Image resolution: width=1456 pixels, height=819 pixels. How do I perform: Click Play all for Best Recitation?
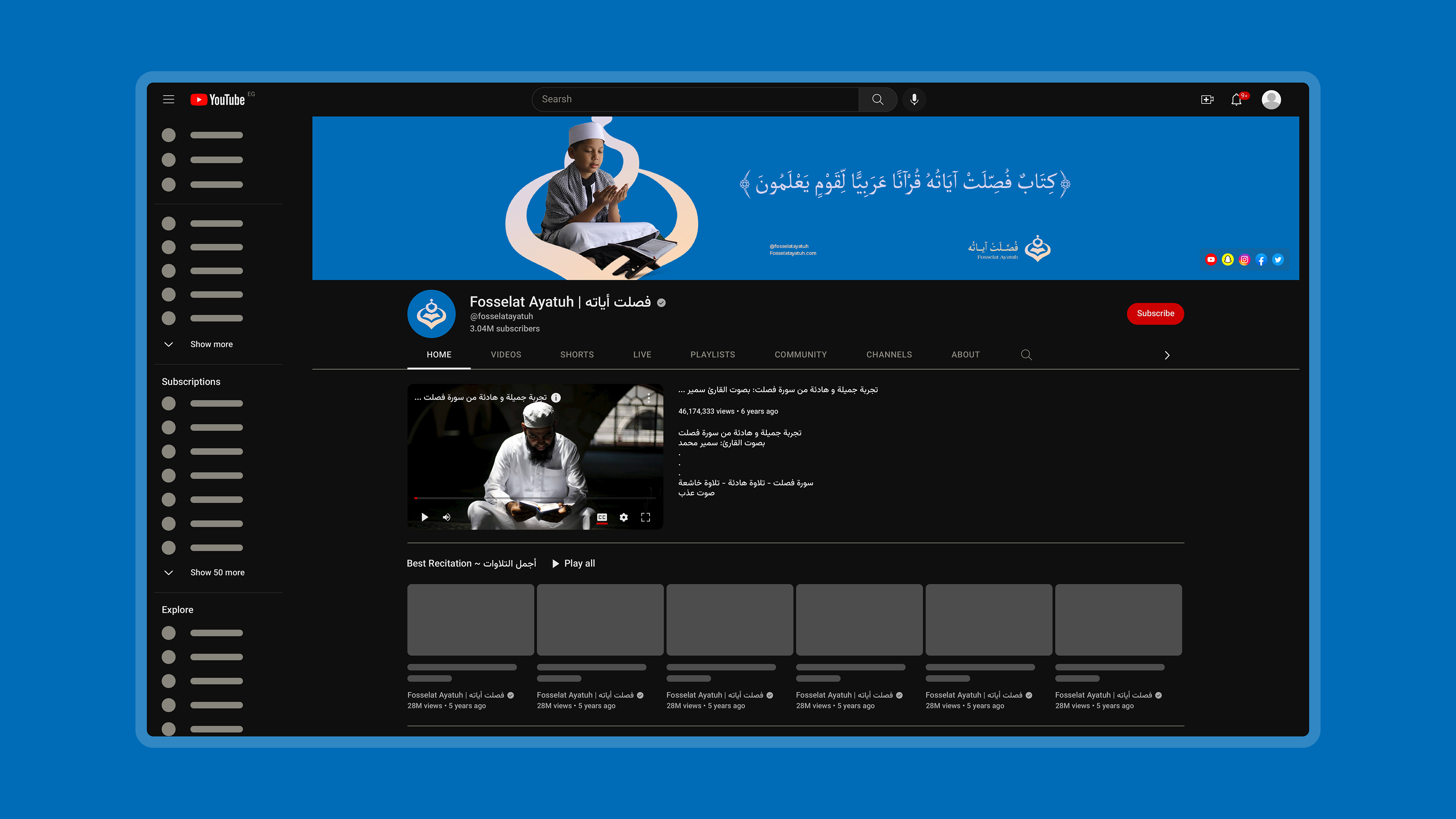pyautogui.click(x=573, y=563)
